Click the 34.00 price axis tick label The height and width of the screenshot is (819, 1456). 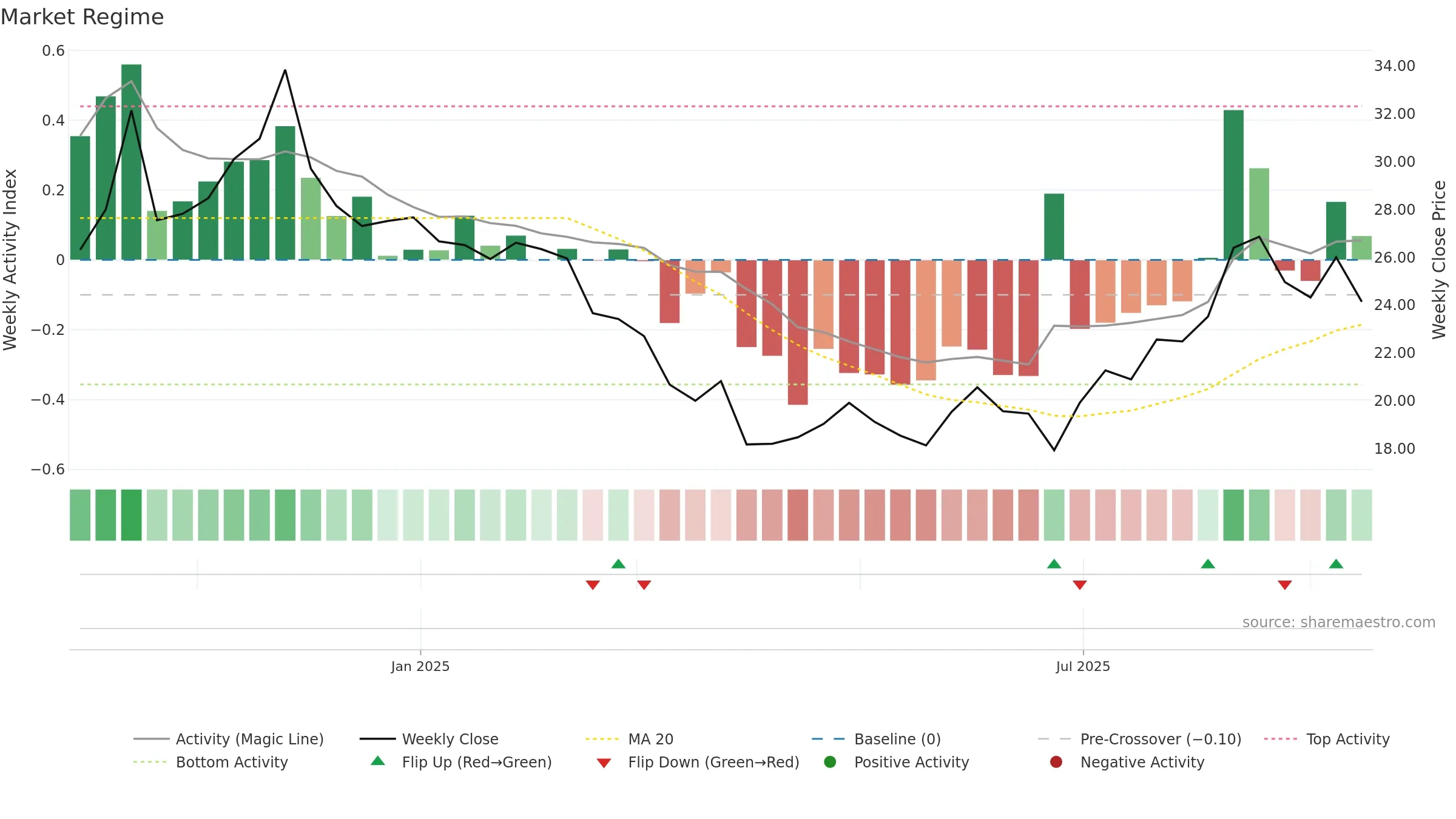pyautogui.click(x=1394, y=66)
